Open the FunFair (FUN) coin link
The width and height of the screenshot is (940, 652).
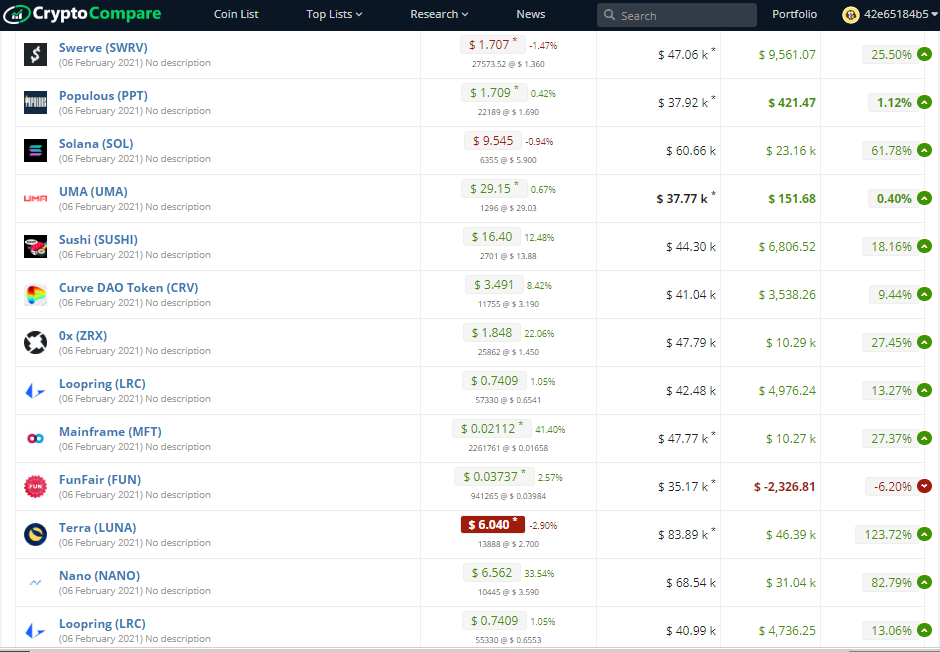[x=100, y=479]
